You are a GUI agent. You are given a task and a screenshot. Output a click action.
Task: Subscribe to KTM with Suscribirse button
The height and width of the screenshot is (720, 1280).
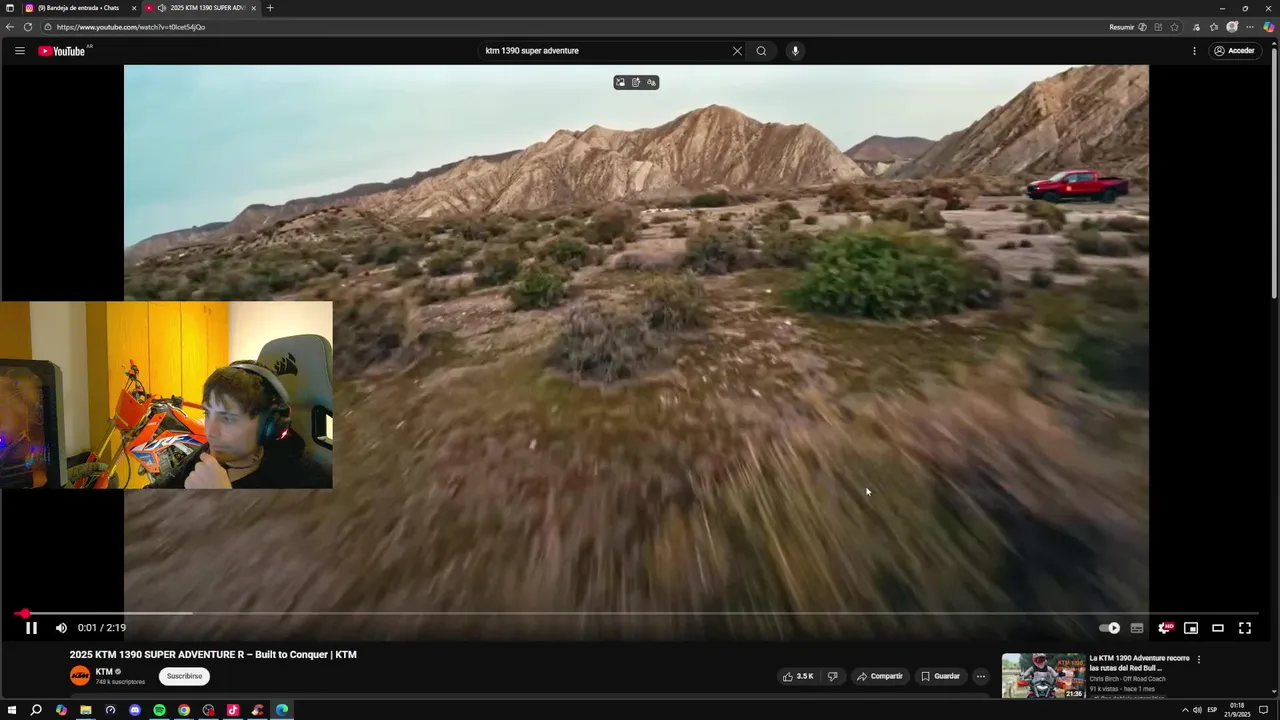click(184, 676)
